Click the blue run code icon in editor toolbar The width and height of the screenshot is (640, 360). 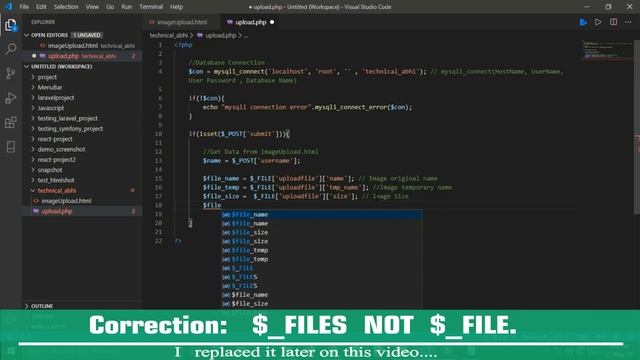click(583, 22)
